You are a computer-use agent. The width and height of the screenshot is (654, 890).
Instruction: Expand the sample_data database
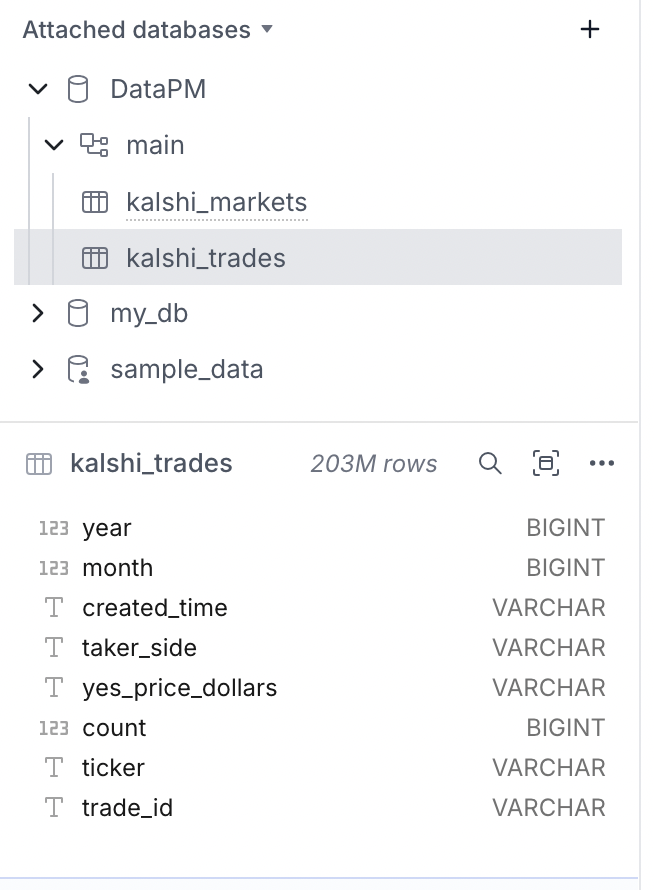tap(38, 369)
